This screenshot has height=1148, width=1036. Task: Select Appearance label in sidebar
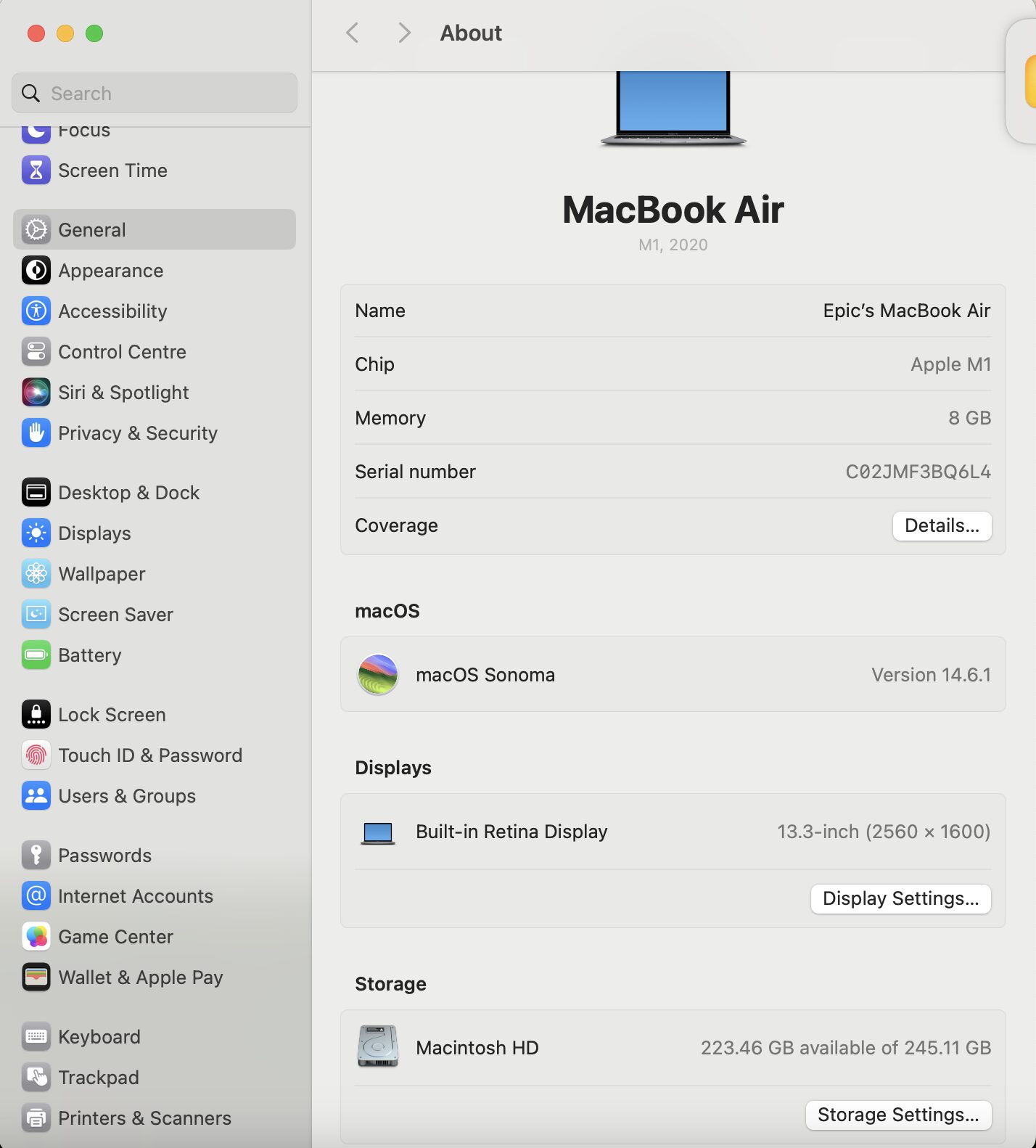[x=111, y=271]
